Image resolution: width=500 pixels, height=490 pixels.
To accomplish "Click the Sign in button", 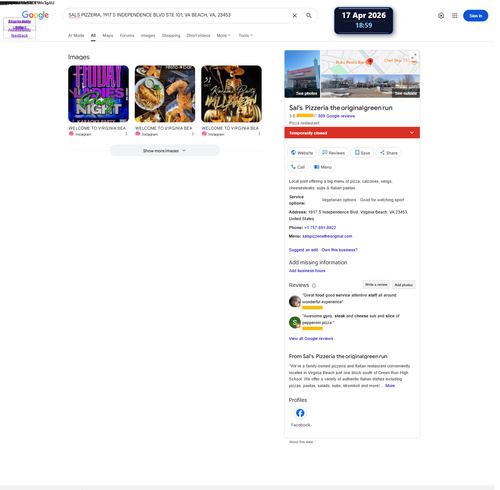I will [475, 16].
